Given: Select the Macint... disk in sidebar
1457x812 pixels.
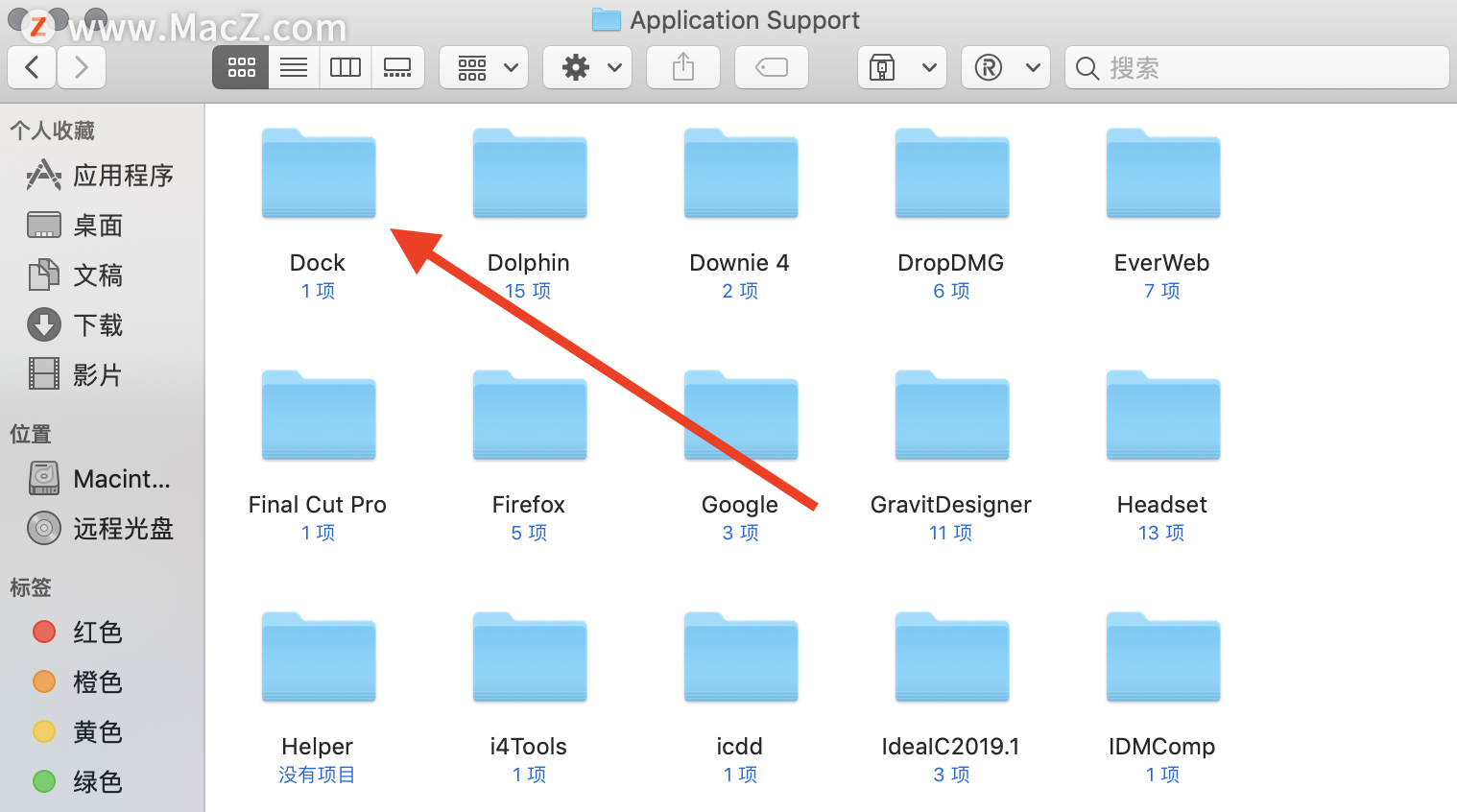Looking at the screenshot, I should pyautogui.click(x=102, y=478).
